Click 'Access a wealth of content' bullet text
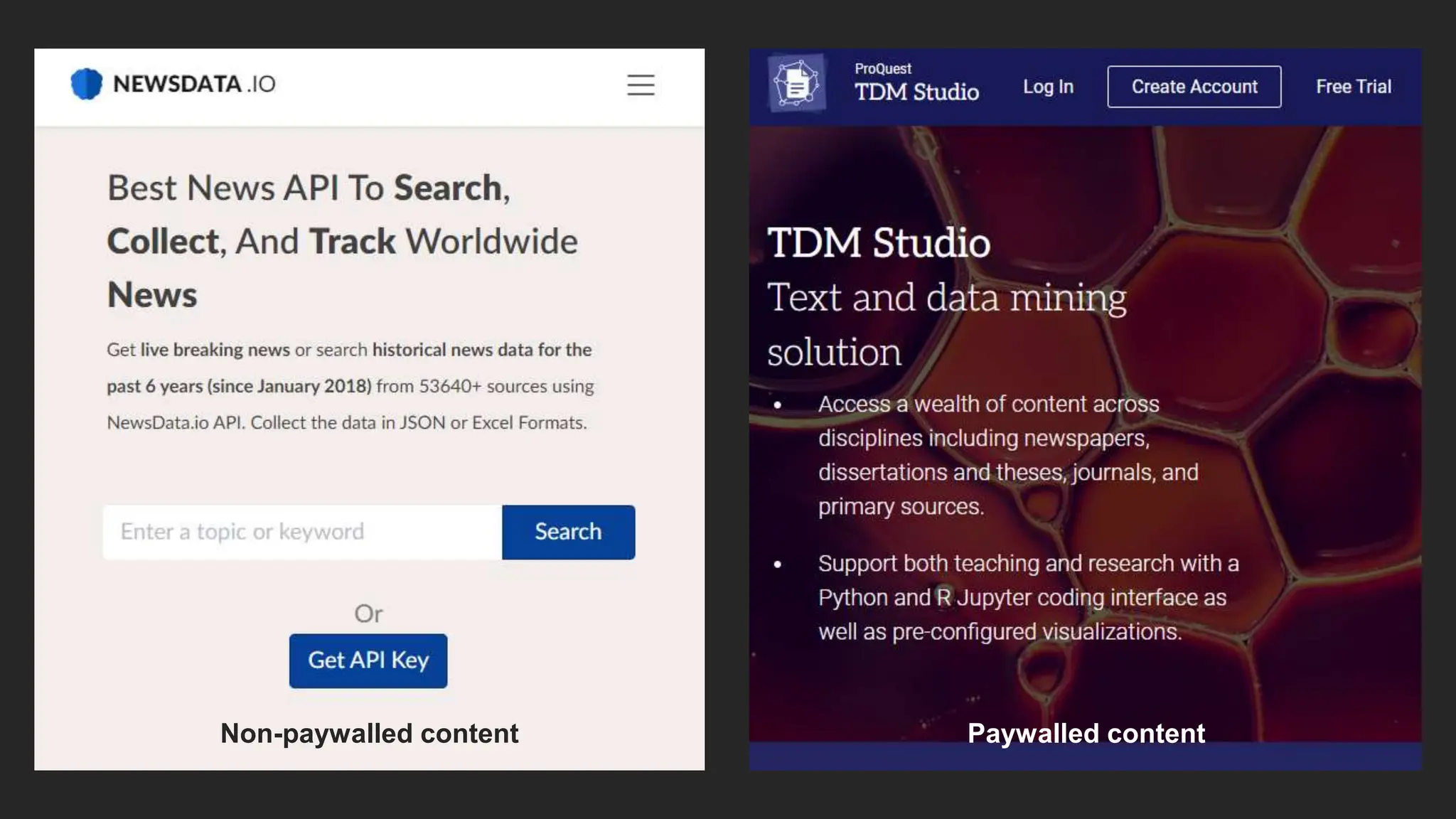The image size is (1456, 819). [x=1008, y=455]
